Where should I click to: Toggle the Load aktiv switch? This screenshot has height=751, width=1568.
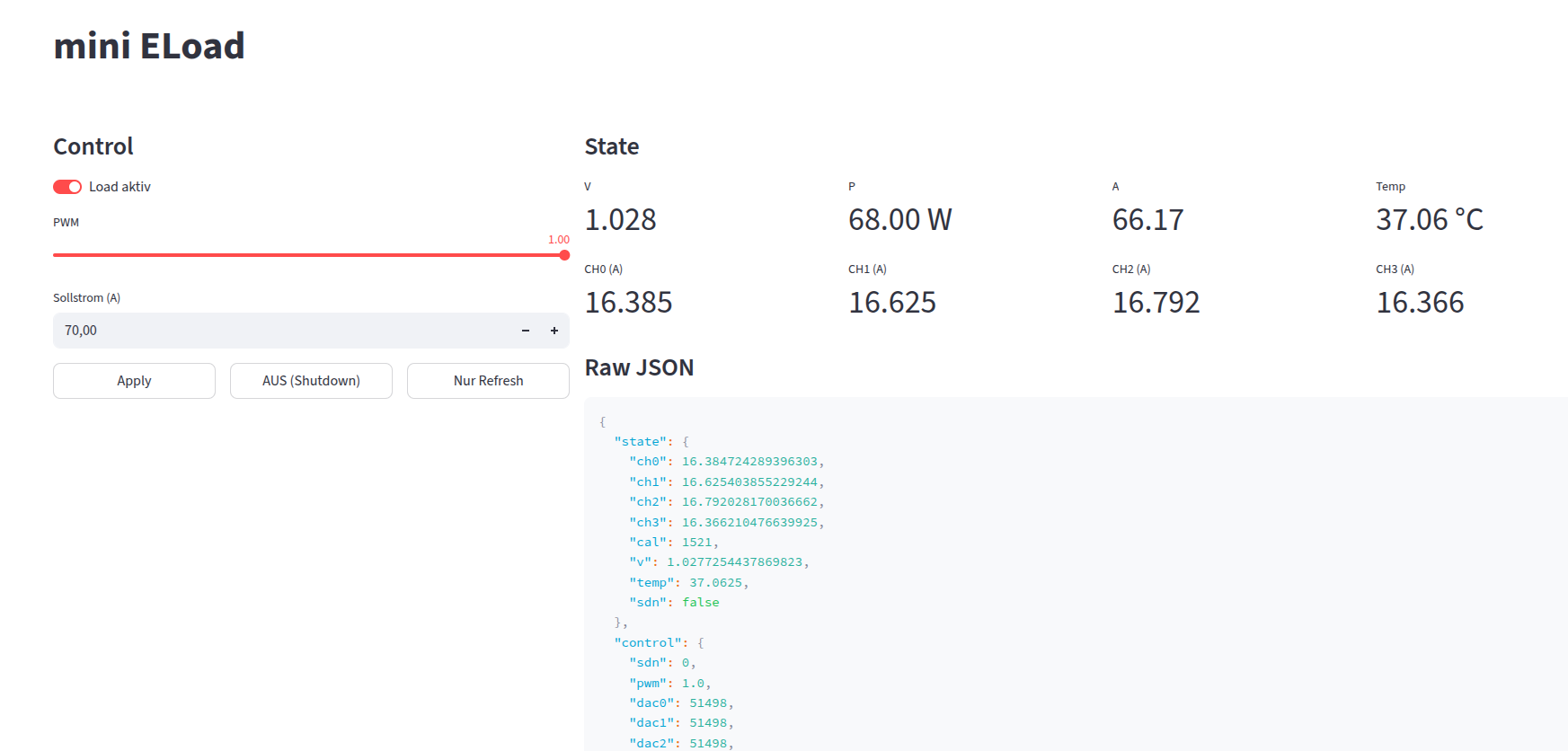click(x=67, y=187)
